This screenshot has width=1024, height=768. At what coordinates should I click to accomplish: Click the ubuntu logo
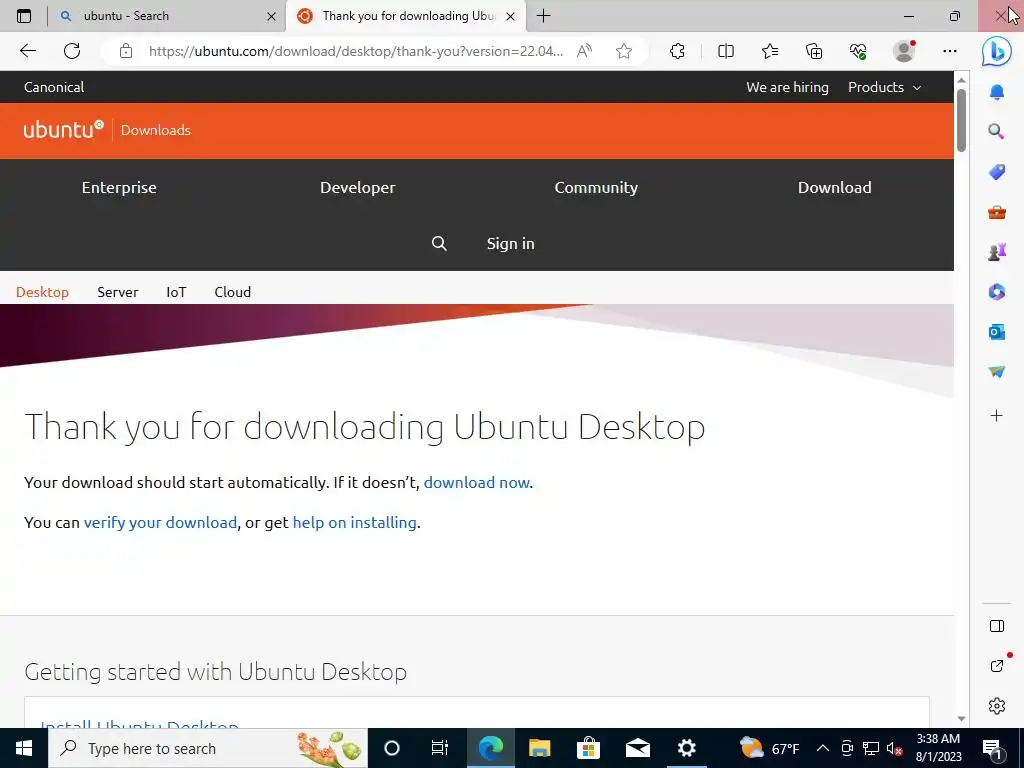(x=63, y=129)
